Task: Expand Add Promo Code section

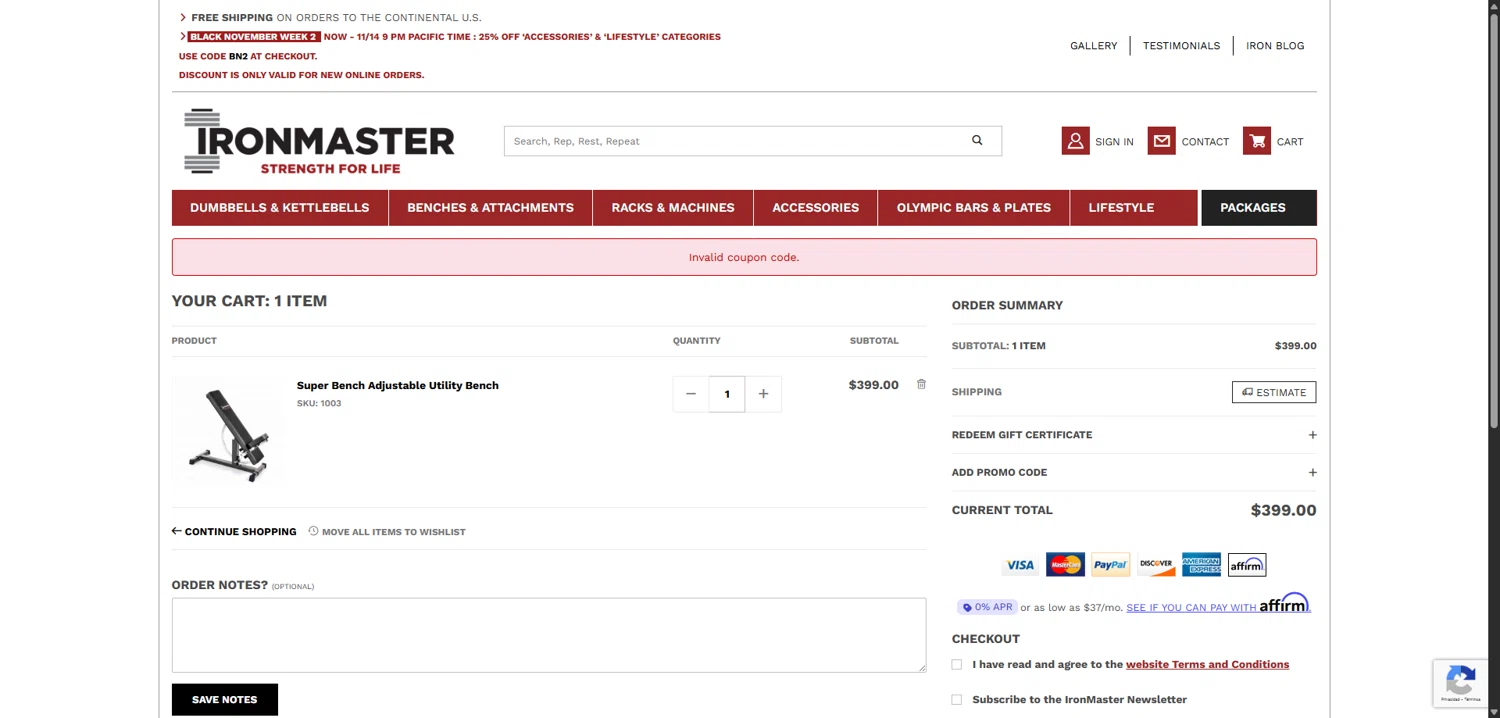Action: (1134, 472)
